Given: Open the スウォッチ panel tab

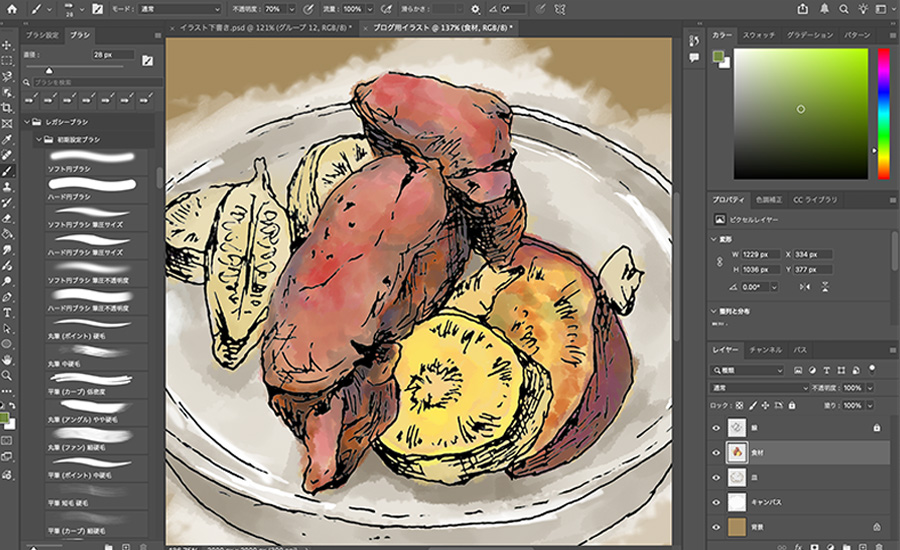Looking at the screenshot, I should coord(758,35).
